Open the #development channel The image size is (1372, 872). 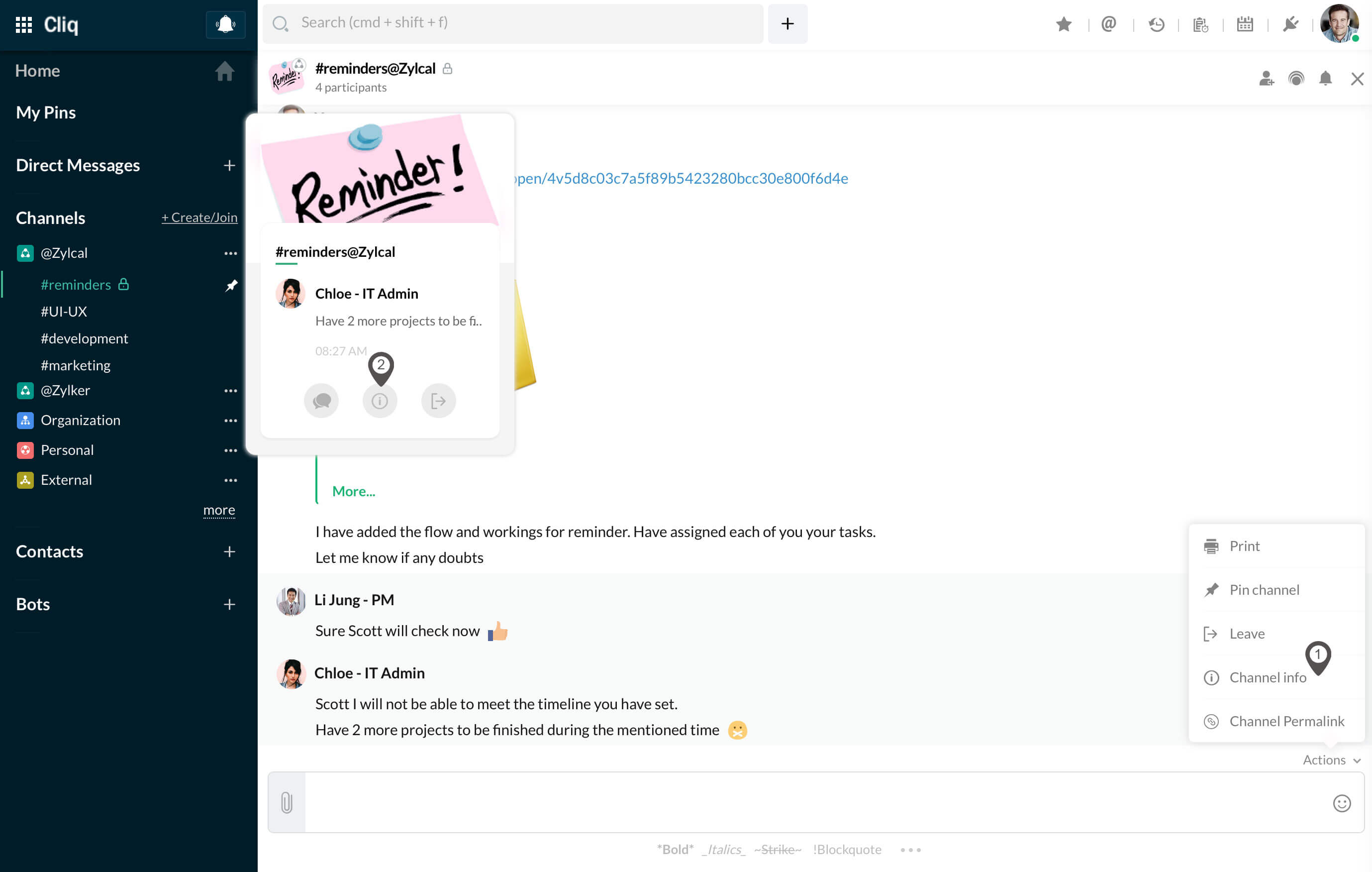point(85,338)
